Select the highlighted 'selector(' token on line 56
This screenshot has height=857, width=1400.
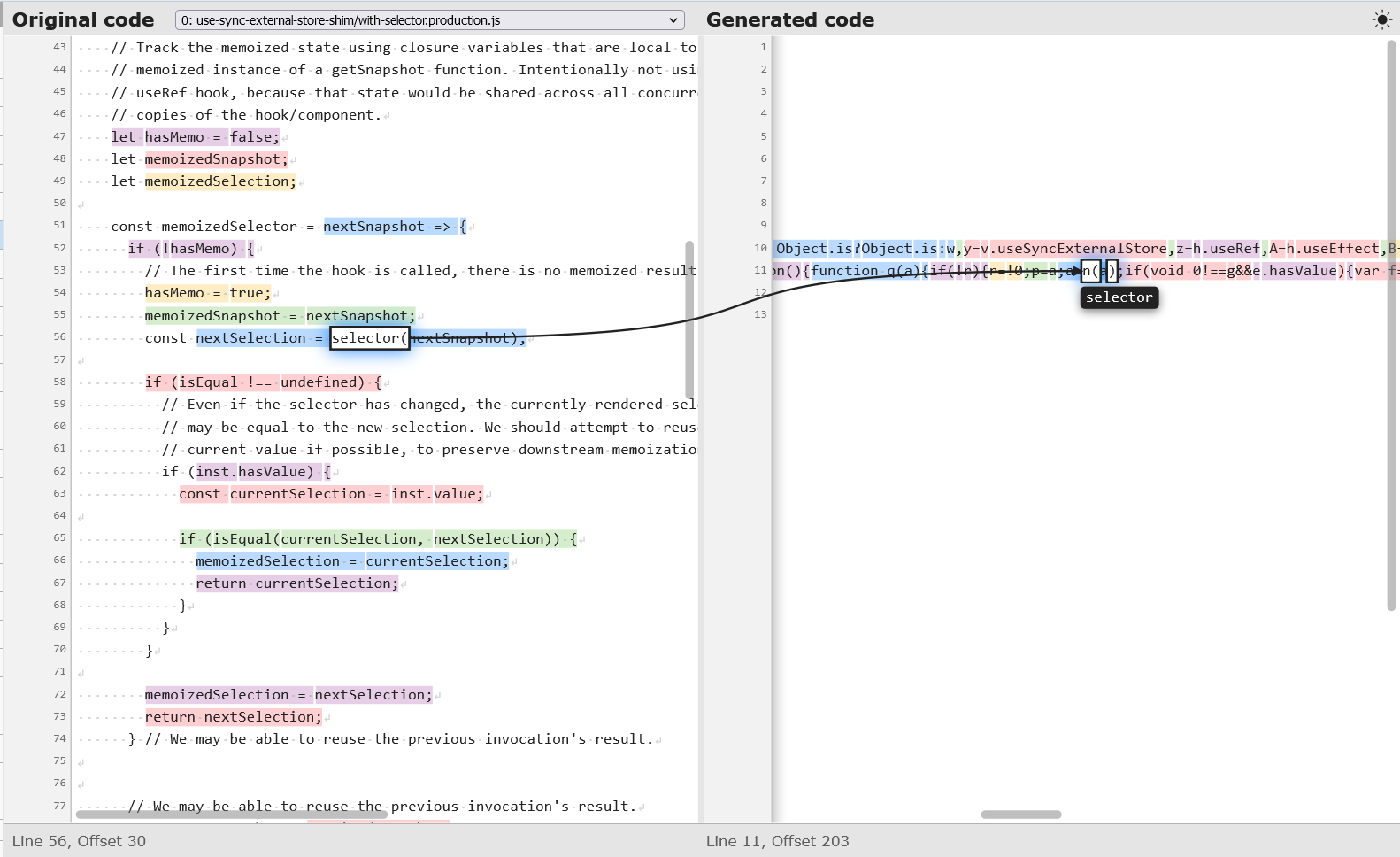pyautogui.click(x=369, y=338)
